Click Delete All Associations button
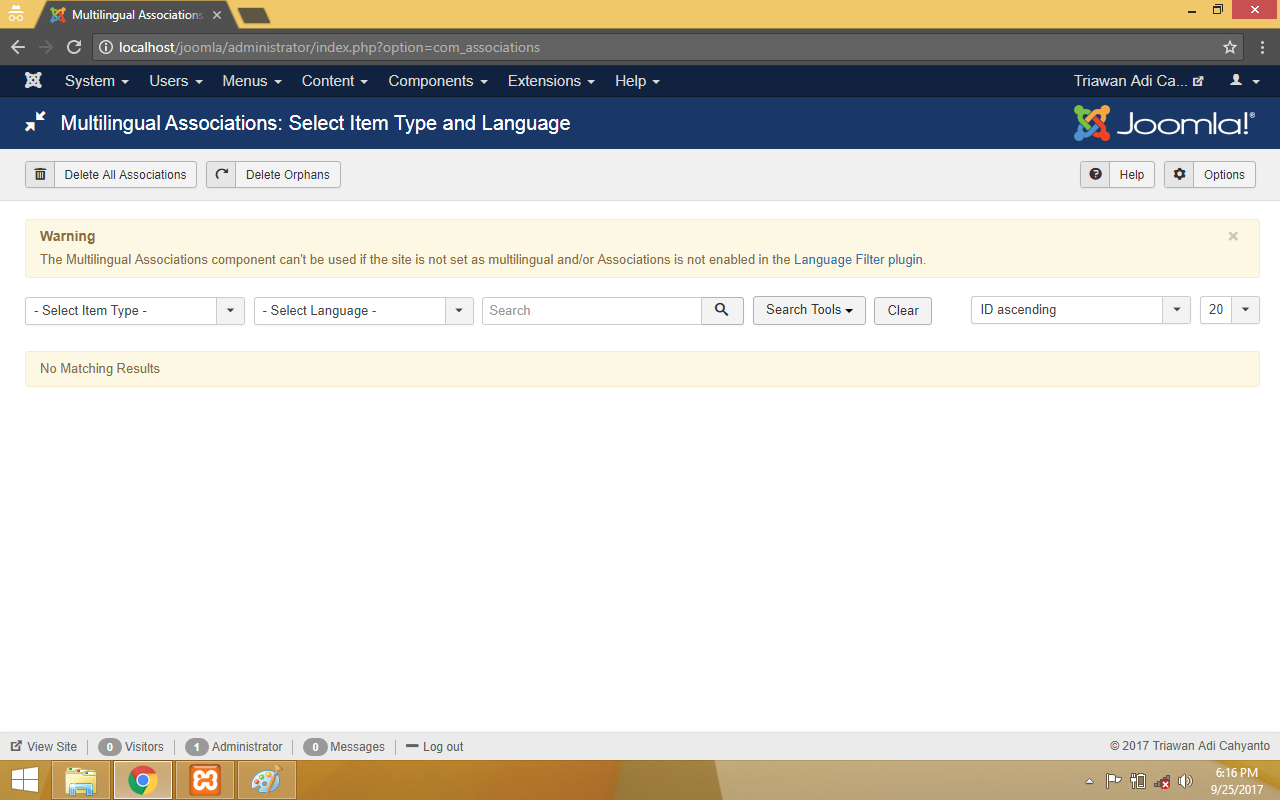Screen dimensions: 1280x800 pyautogui.click(x=111, y=175)
